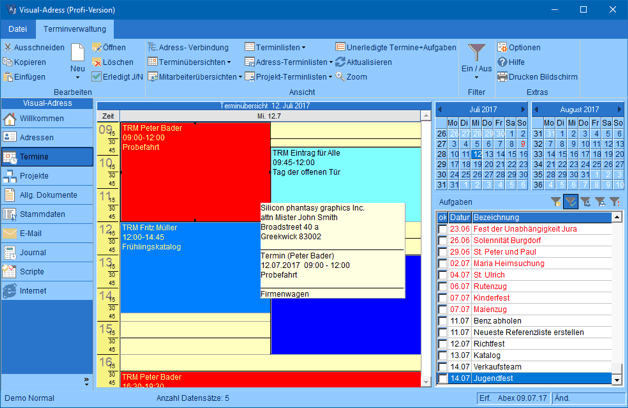Go to next month in August 2017 calendar
This screenshot has height=408, width=628.
point(619,109)
